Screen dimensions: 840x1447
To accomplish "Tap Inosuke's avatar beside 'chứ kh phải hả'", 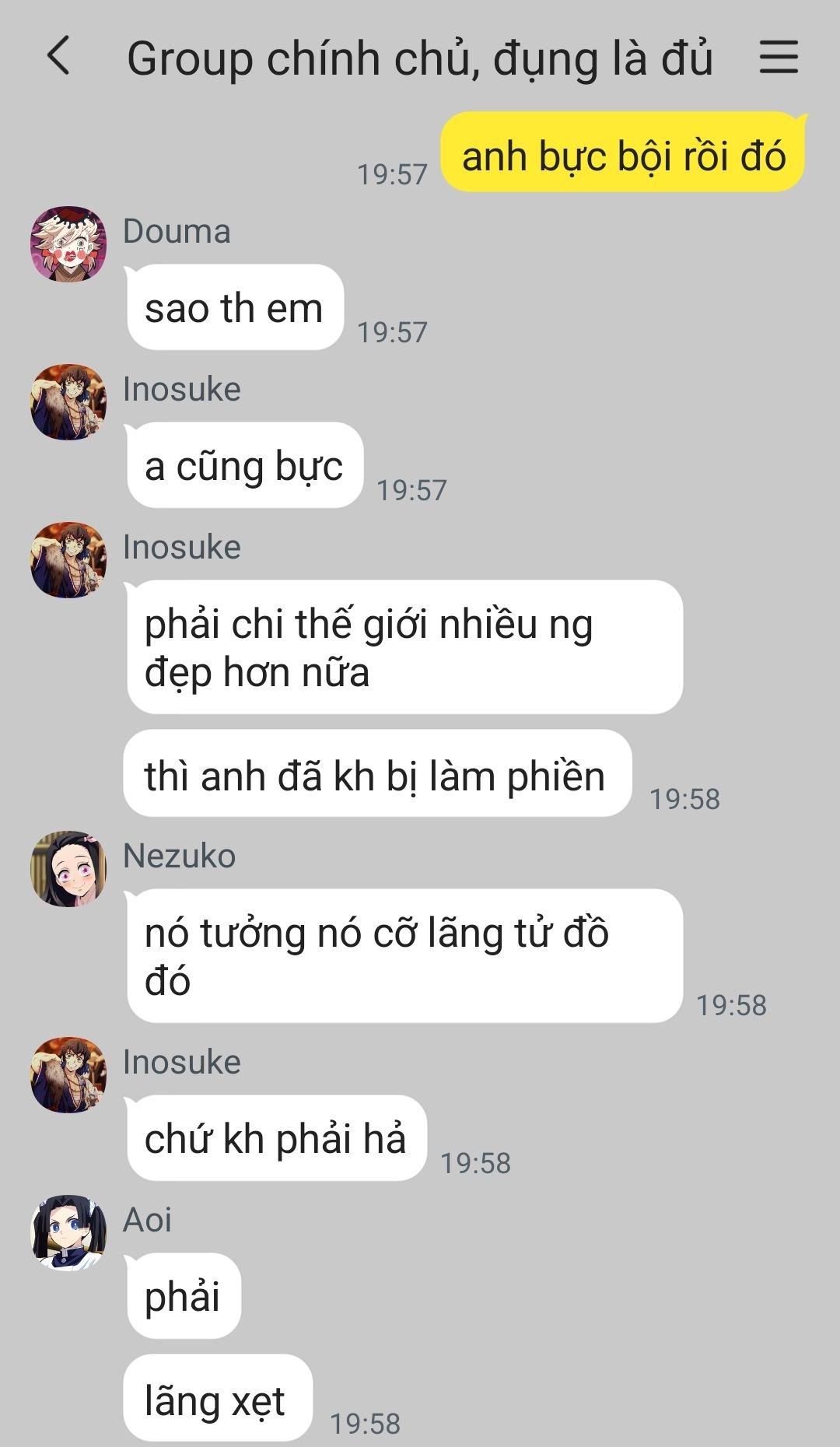I will pyautogui.click(x=68, y=1075).
